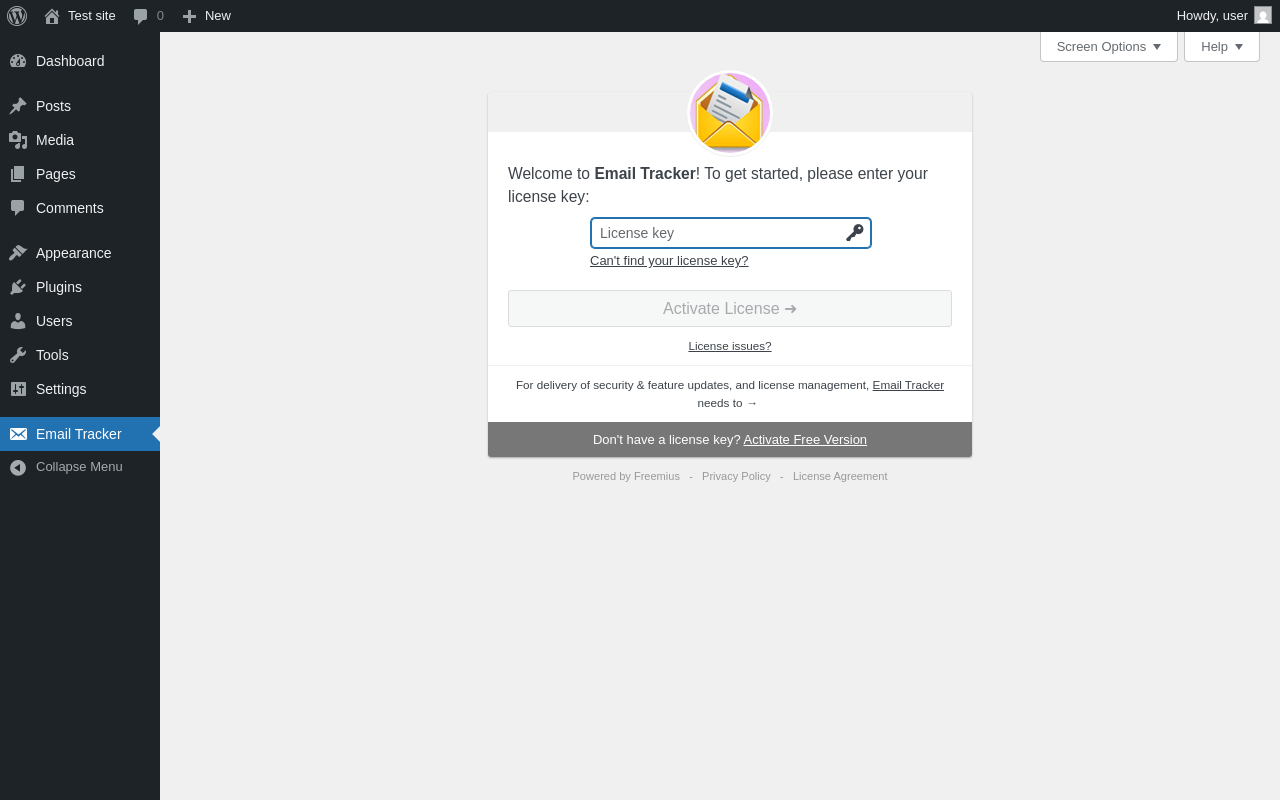Image resolution: width=1280 pixels, height=800 pixels.
Task: Open the Test site home icon
Action: (x=52, y=16)
